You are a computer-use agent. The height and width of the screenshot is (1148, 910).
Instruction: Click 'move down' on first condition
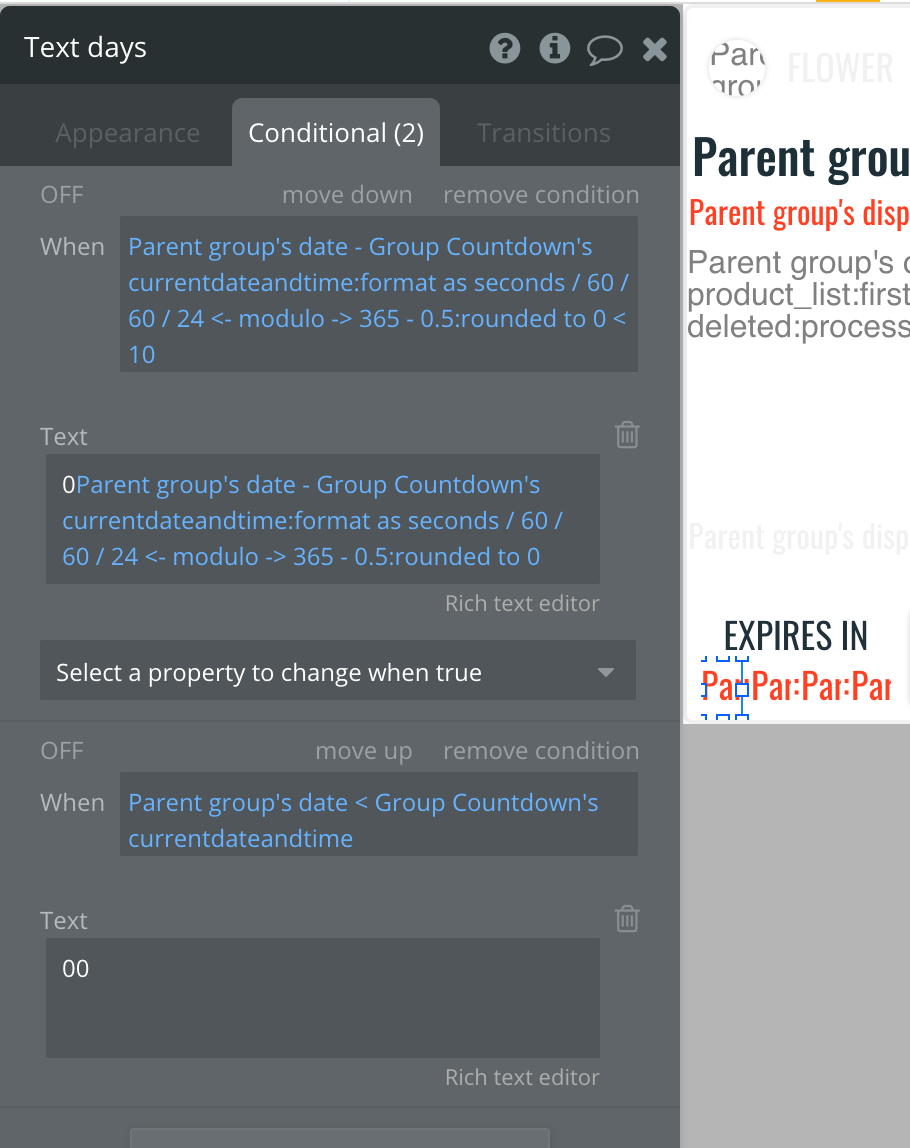347,195
